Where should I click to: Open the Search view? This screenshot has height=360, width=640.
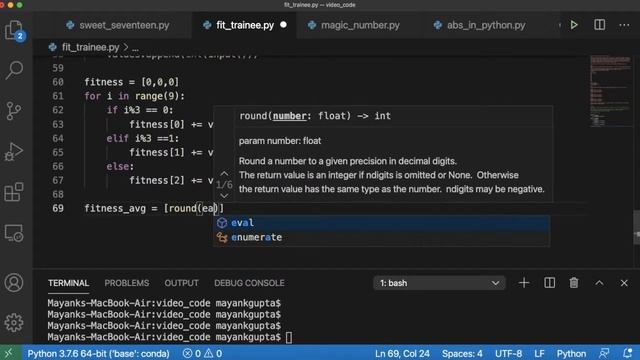tap(15, 70)
